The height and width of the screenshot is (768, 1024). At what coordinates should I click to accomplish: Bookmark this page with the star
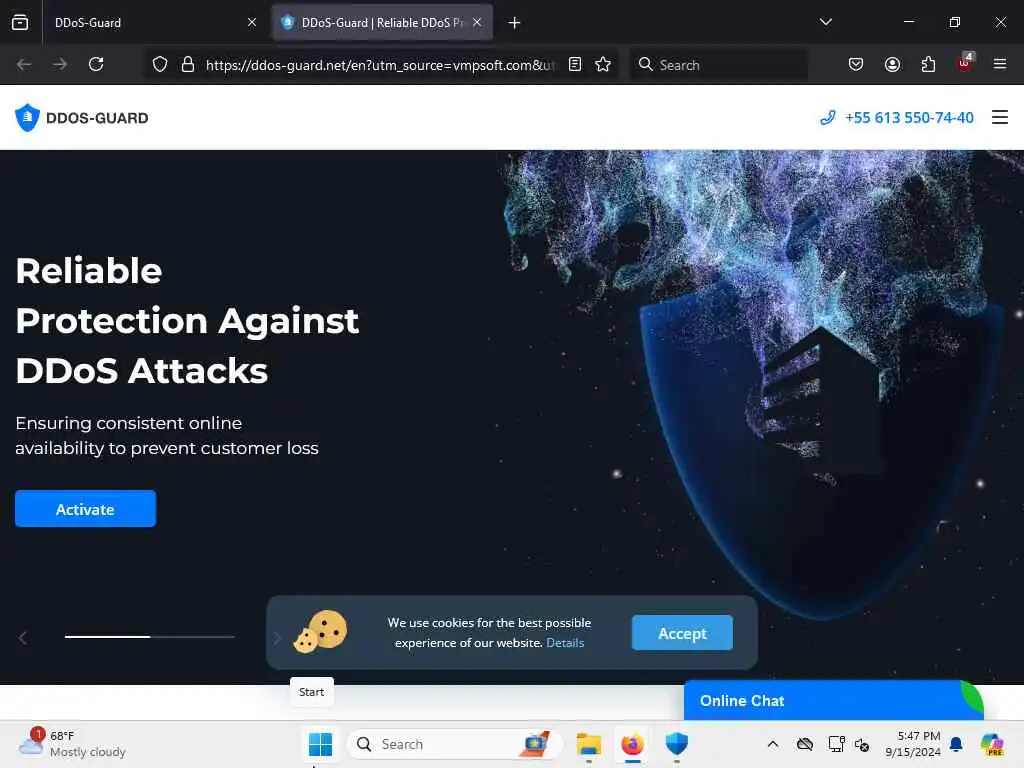tap(603, 64)
